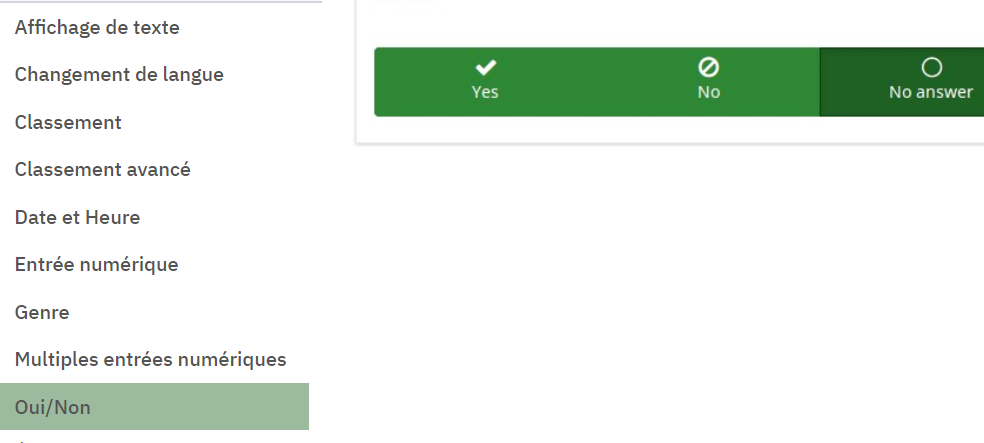Choose 'Changement de langue' in the sidebar

[119, 75]
